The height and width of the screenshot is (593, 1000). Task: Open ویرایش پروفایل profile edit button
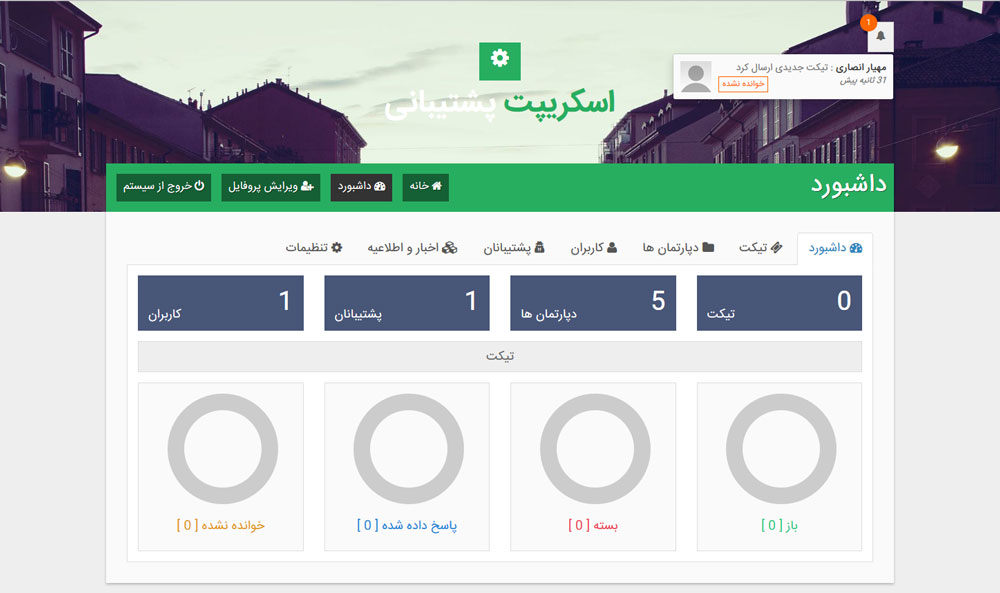click(x=271, y=187)
